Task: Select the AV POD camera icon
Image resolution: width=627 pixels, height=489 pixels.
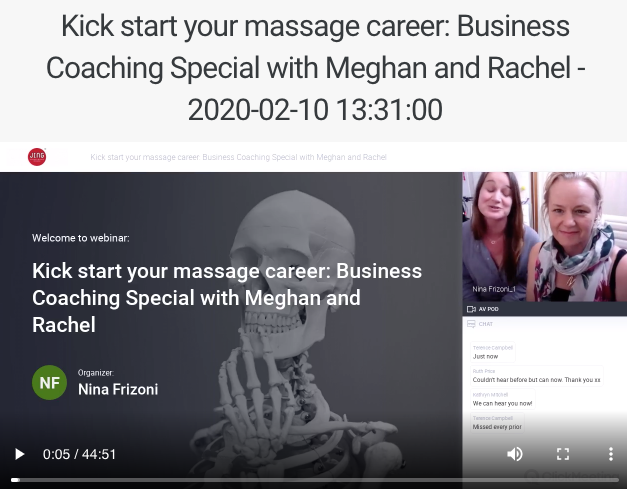Action: pos(471,309)
